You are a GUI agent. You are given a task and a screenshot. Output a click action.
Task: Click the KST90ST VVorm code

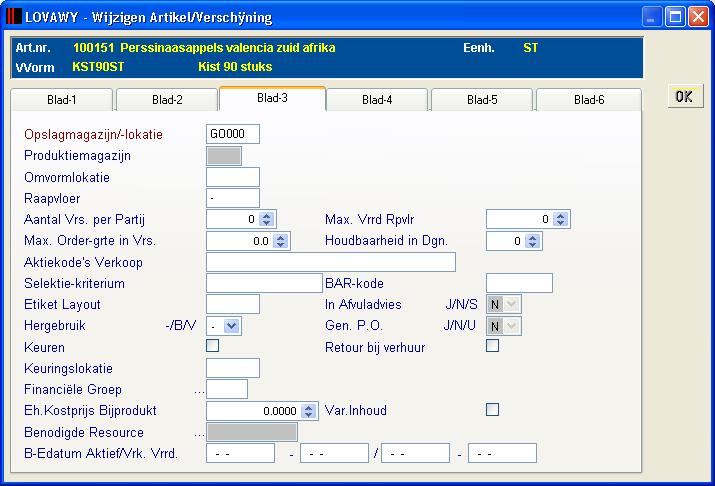98,67
